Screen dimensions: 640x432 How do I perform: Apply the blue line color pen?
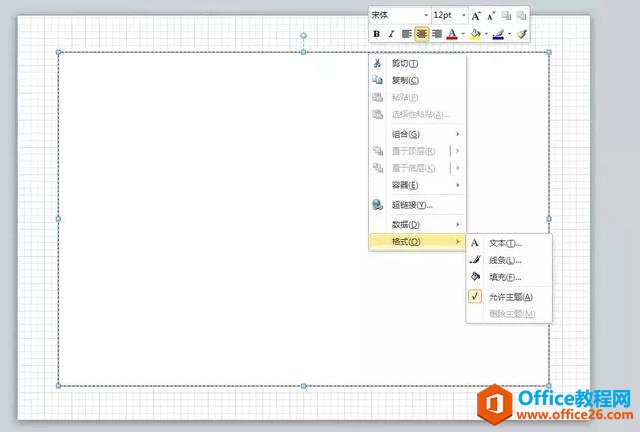(498, 34)
